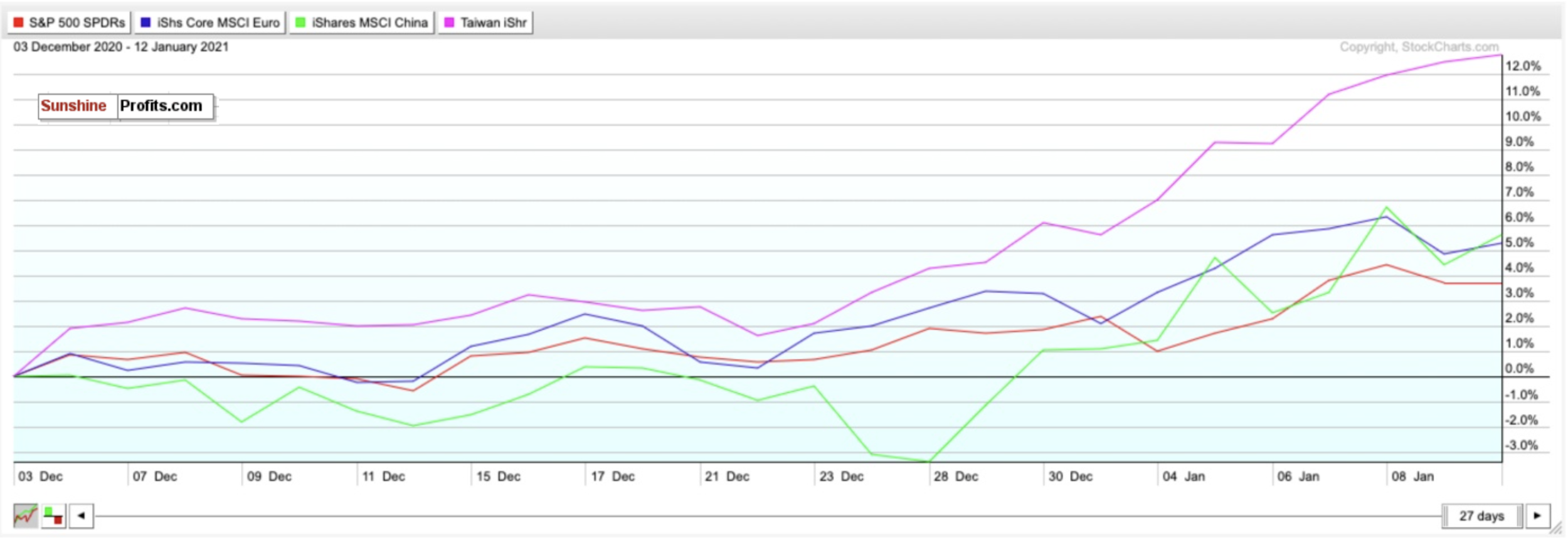Click the 08 Jan date label
The height and width of the screenshot is (538, 1568).
point(1412,477)
